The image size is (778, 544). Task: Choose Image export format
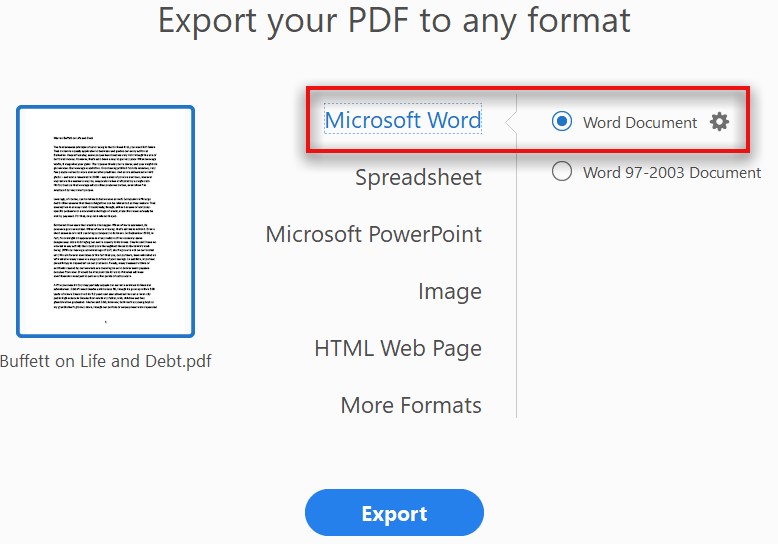point(450,291)
